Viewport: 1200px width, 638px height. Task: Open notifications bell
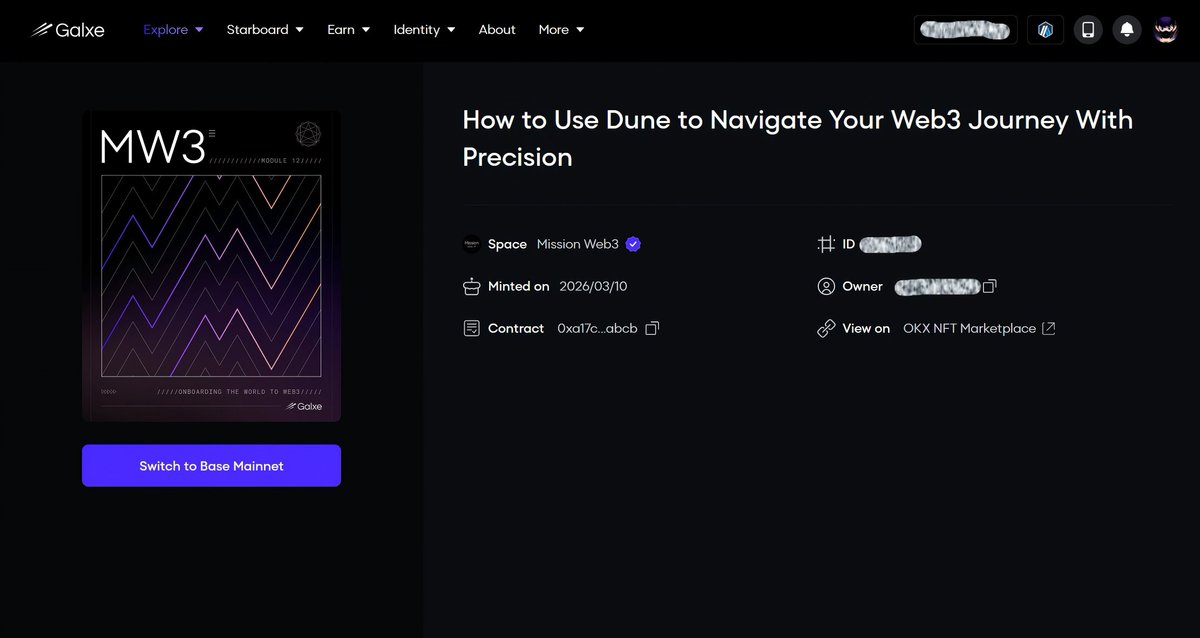coord(1127,30)
